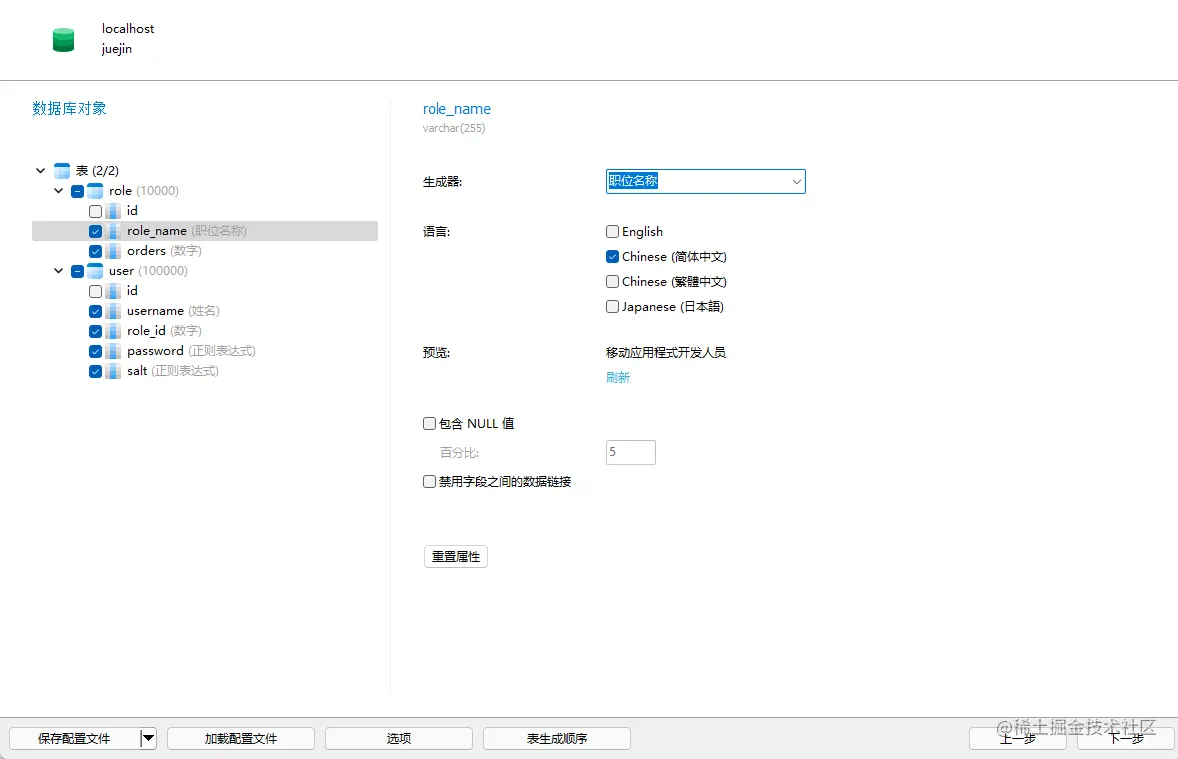Uncheck the role_name column checkbox
Screen dimensions: 1178x759
click(95, 231)
